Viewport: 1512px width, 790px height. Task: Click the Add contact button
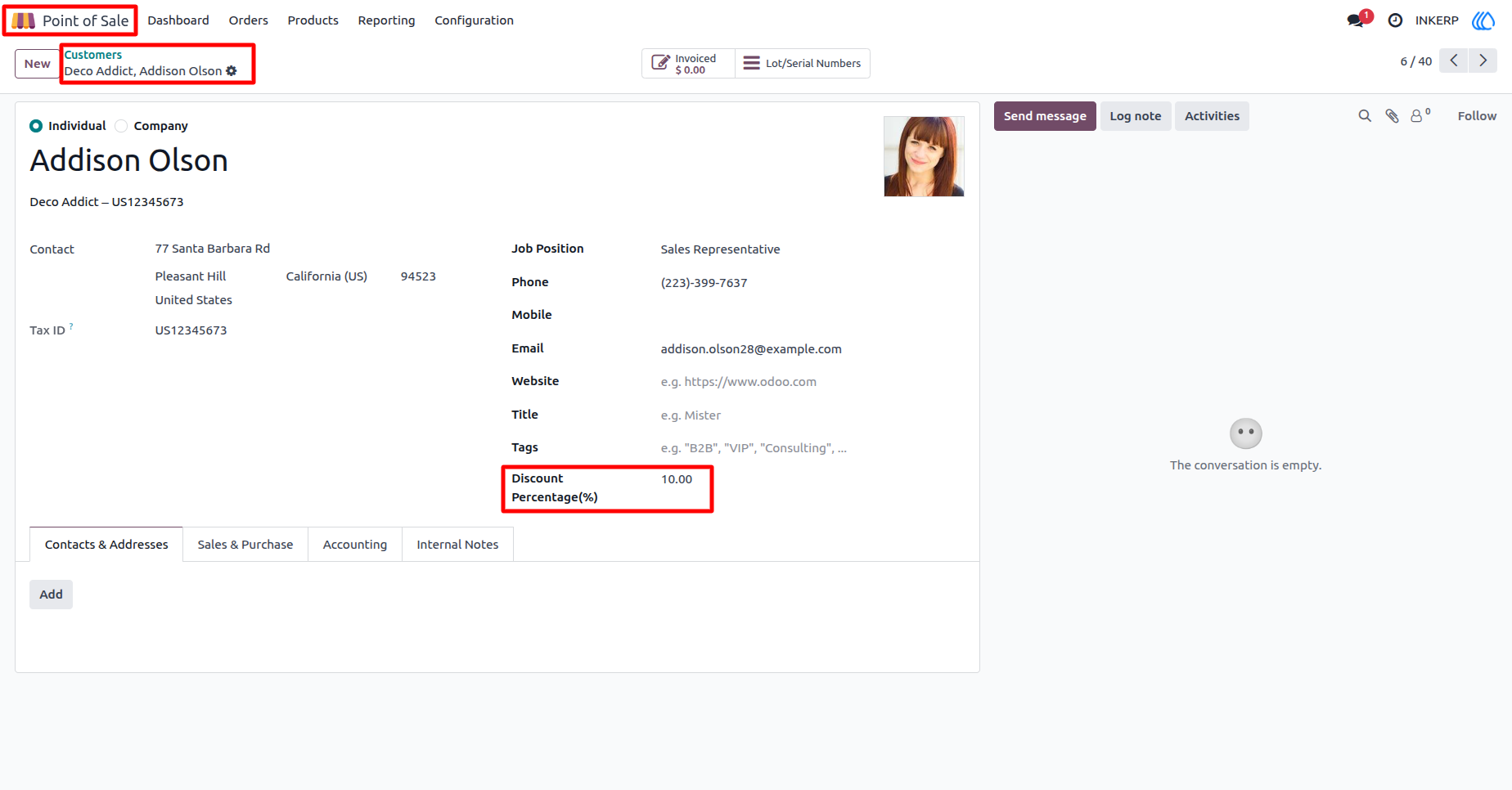click(x=51, y=595)
